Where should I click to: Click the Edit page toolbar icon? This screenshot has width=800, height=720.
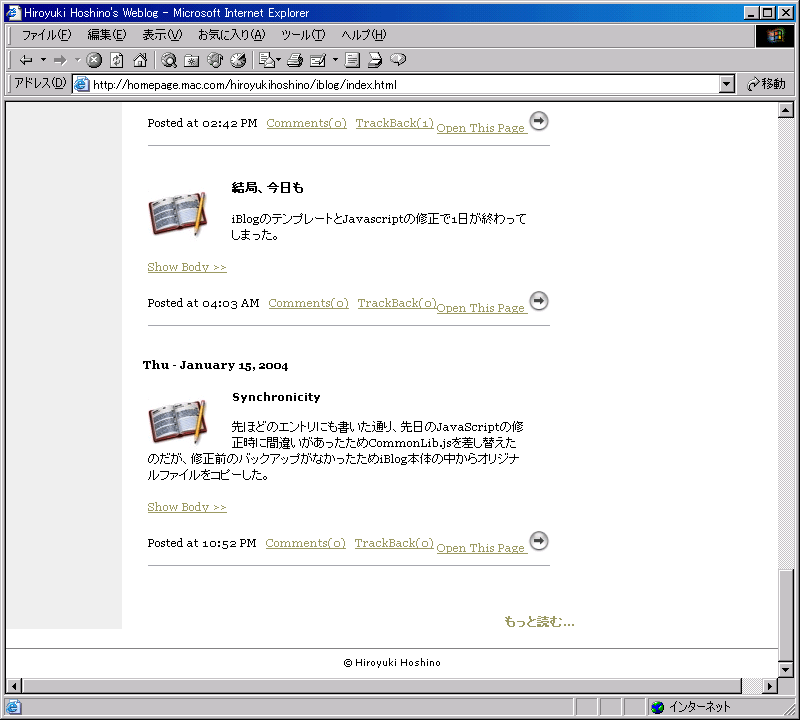tap(318, 60)
